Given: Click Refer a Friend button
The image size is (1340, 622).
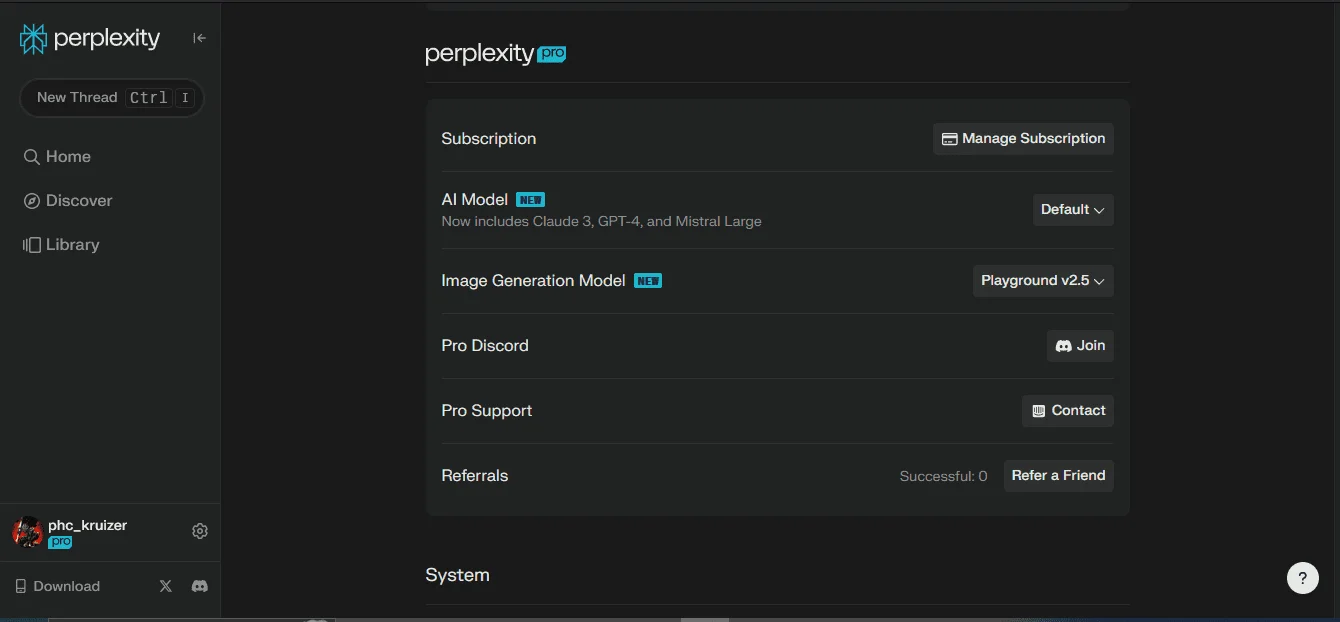Looking at the screenshot, I should click(x=1058, y=476).
